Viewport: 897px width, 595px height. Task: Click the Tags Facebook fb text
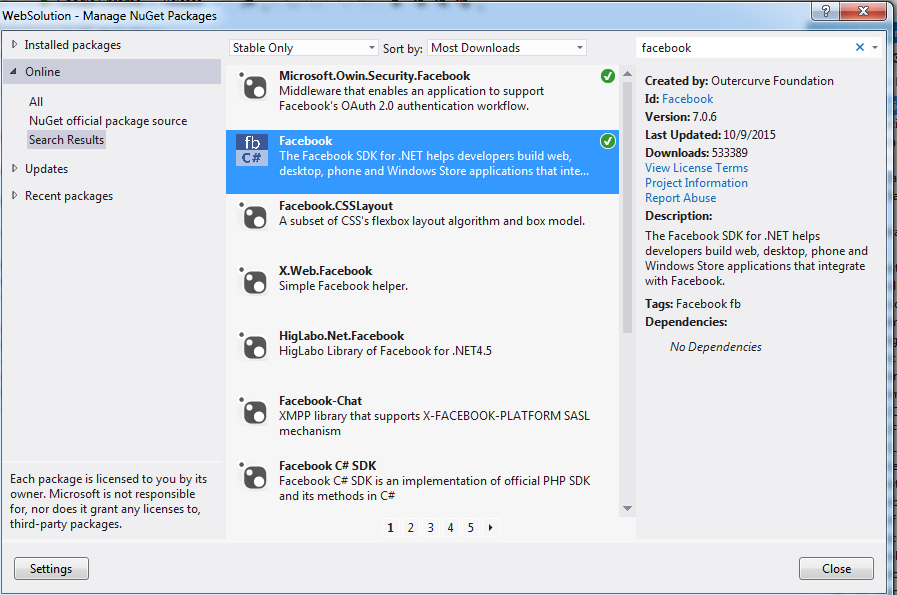pos(693,304)
